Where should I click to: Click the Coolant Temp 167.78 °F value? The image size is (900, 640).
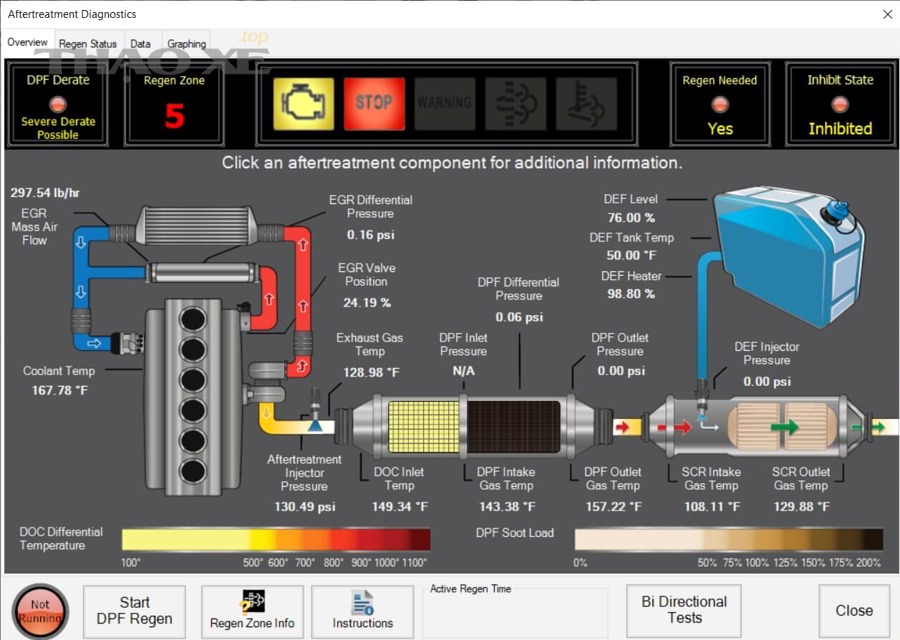pyautogui.click(x=60, y=391)
